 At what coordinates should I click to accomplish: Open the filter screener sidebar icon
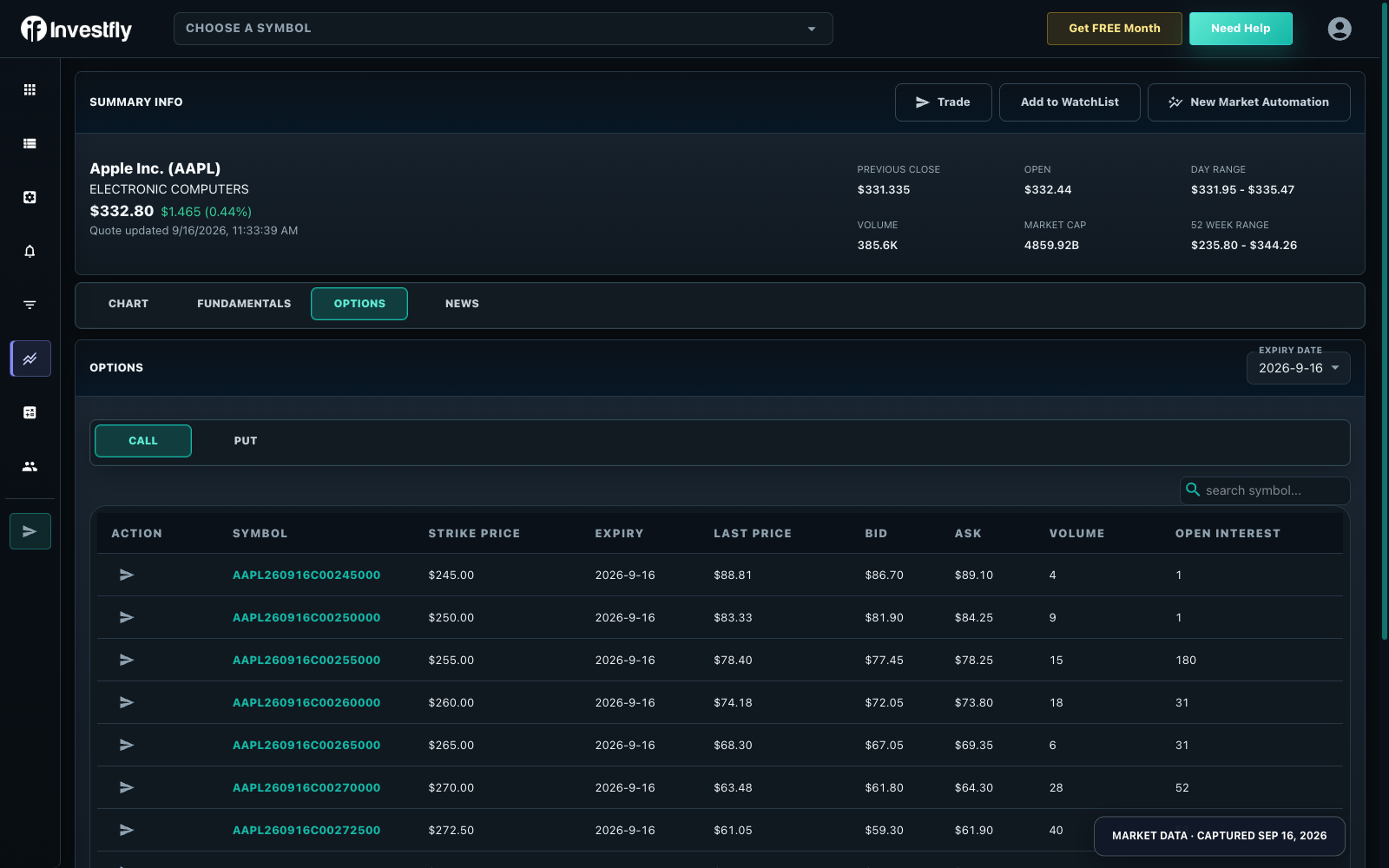30,305
